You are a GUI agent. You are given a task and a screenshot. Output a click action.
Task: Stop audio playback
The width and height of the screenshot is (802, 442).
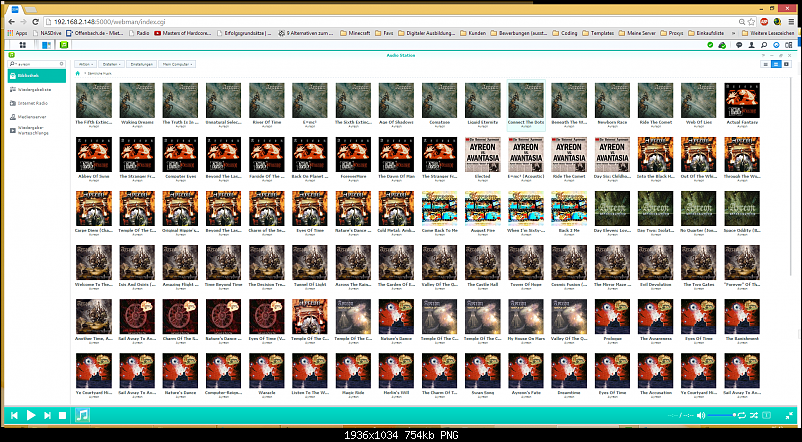(62, 415)
